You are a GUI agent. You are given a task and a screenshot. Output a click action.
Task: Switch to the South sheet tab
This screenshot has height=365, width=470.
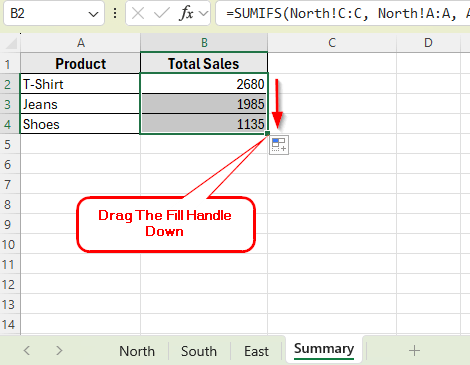[199, 351]
